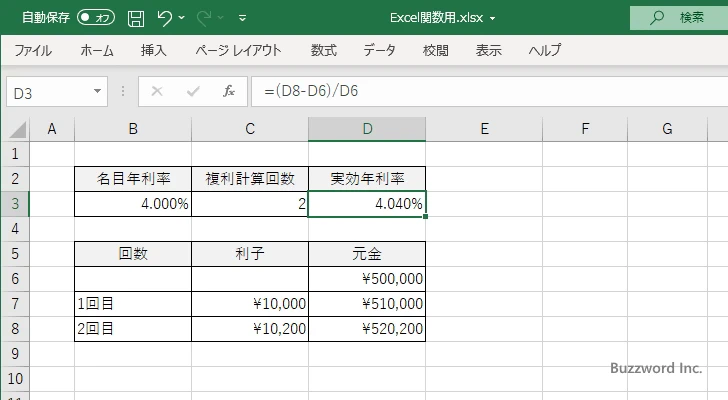The height and width of the screenshot is (400, 728).
Task: Switch to the 校閲 ribbon tab
Action: click(x=436, y=50)
